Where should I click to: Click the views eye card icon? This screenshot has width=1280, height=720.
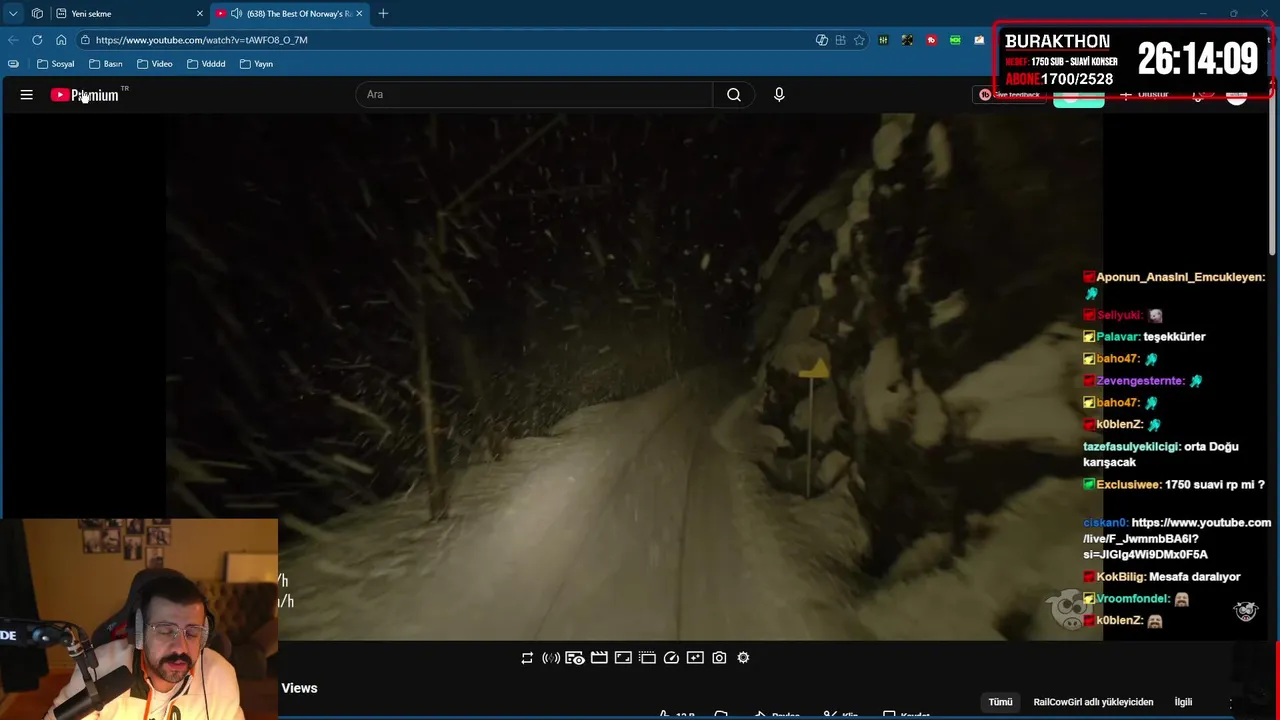(x=575, y=658)
